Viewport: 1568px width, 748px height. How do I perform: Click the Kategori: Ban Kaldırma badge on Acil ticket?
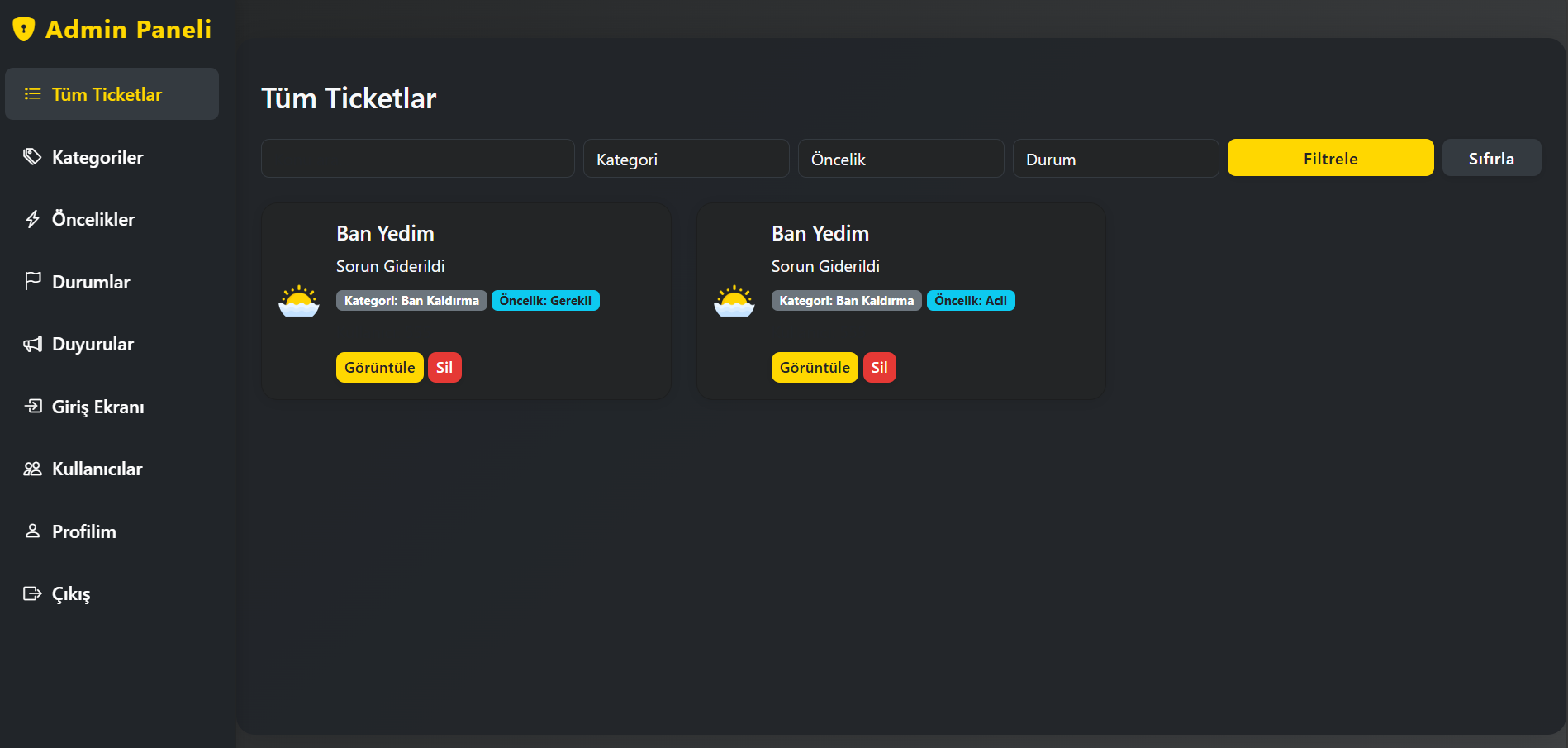coord(847,301)
